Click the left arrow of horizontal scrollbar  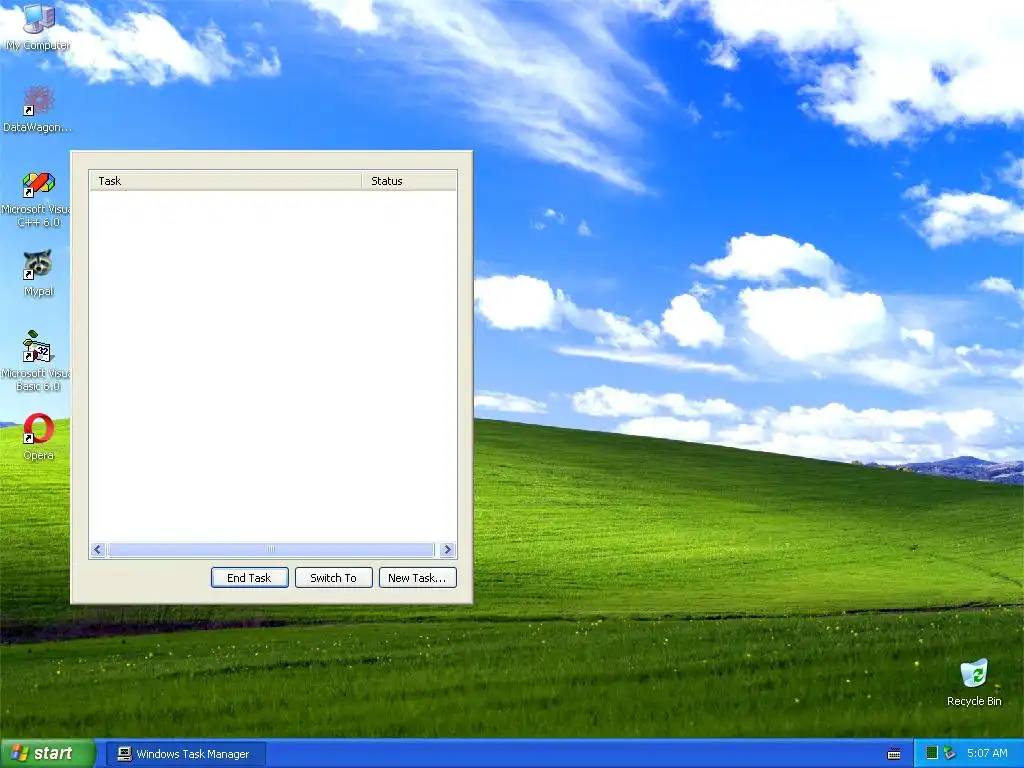(99, 550)
